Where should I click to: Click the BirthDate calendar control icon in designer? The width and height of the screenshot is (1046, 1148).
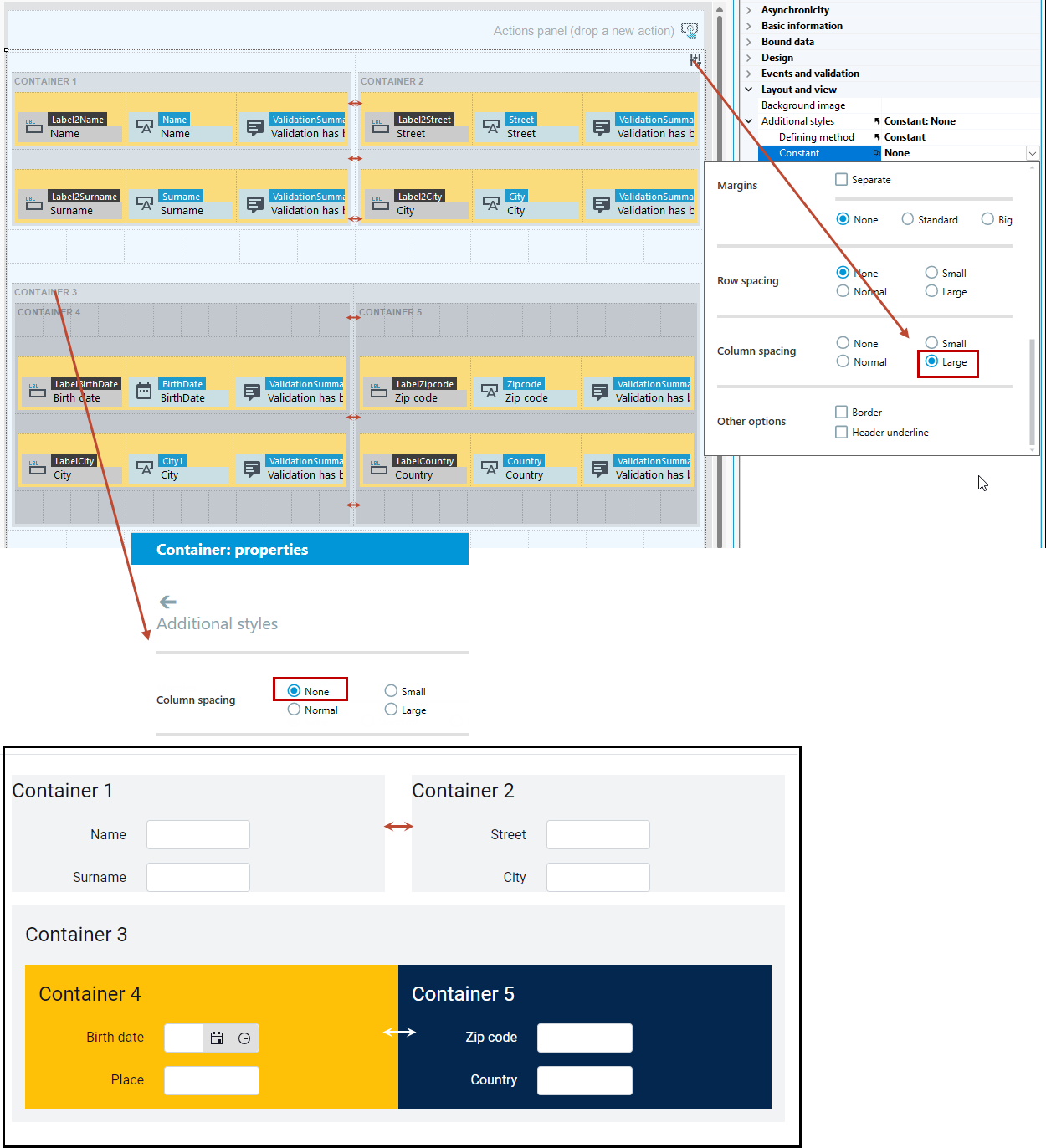coord(144,391)
